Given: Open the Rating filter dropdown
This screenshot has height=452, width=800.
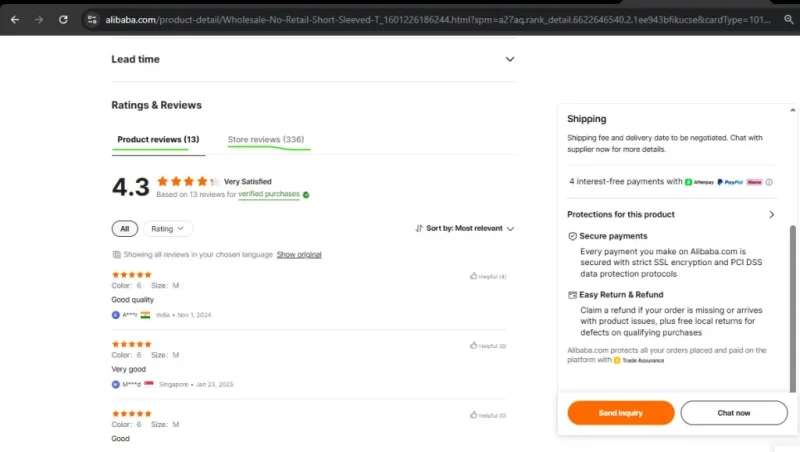Looking at the screenshot, I should coord(167,229).
